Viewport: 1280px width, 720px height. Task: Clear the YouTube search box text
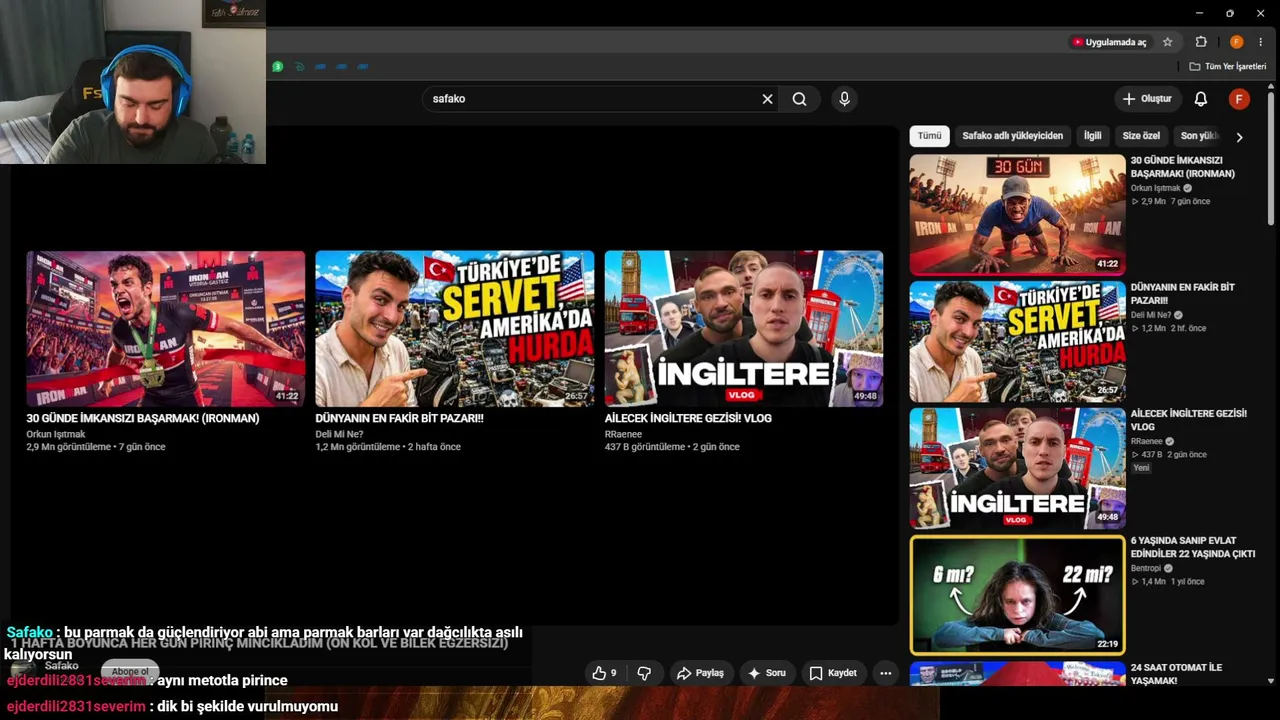[767, 99]
